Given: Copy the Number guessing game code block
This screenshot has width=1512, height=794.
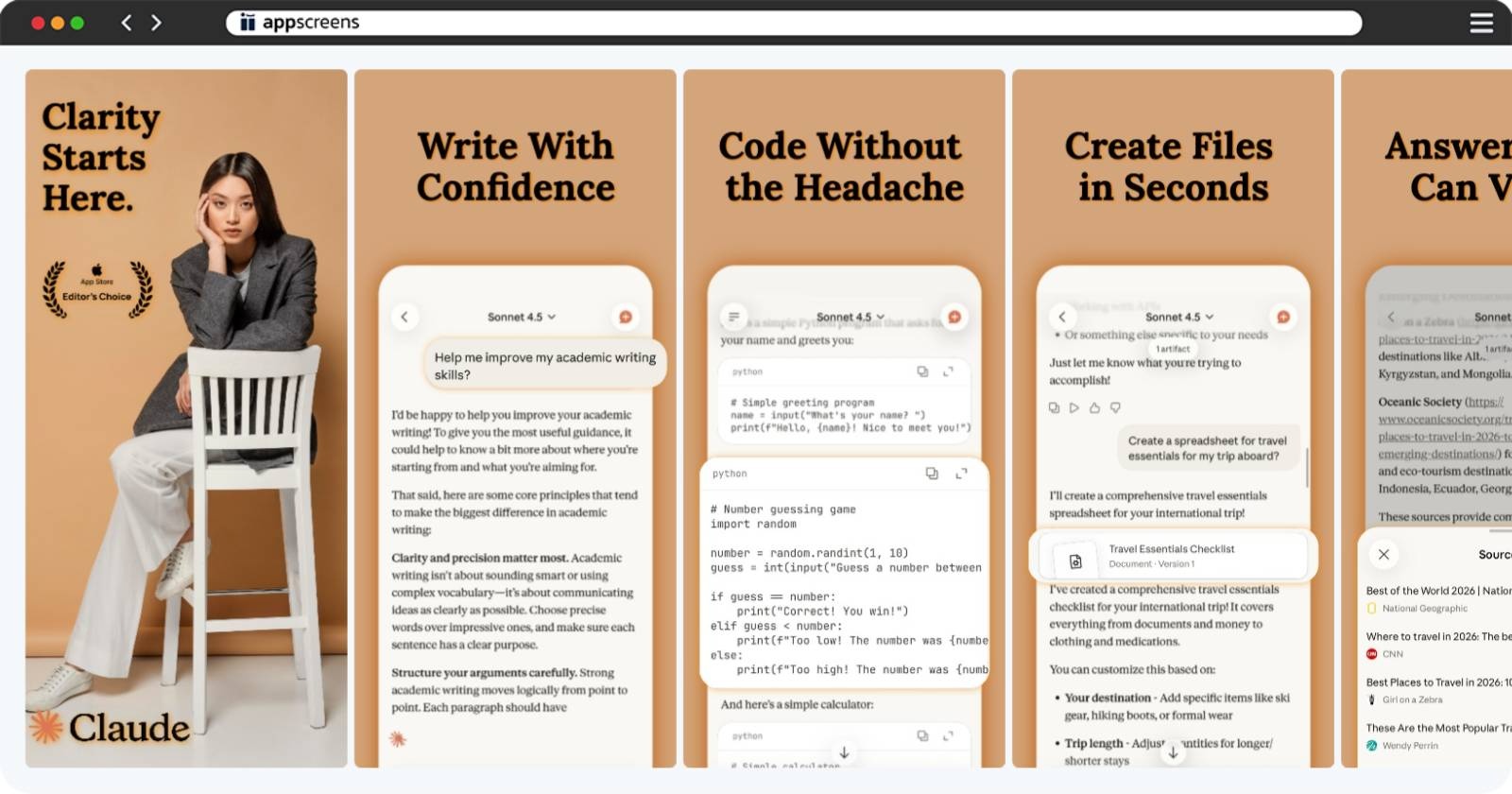Looking at the screenshot, I should 932,474.
